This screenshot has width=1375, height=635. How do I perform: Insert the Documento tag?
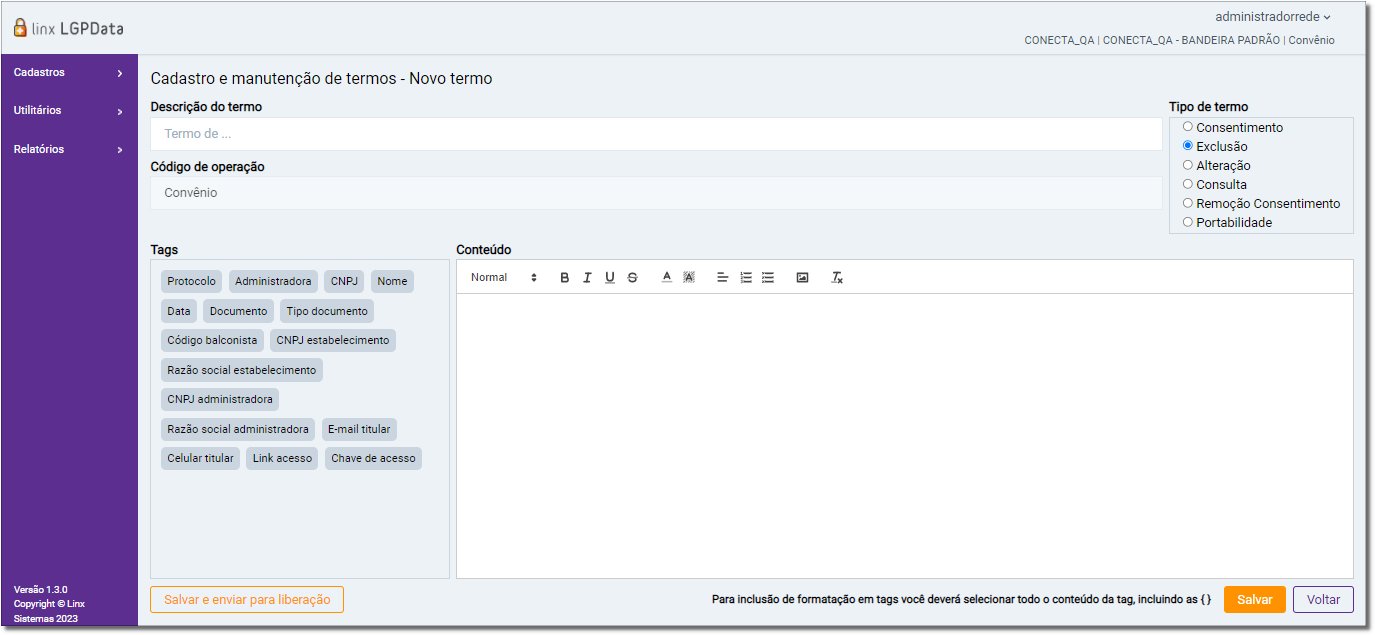(238, 311)
